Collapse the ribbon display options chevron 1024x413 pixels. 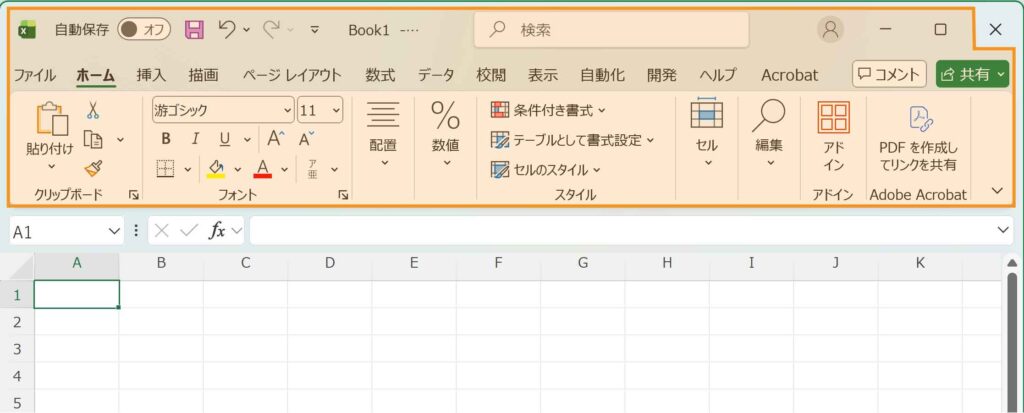click(x=997, y=191)
